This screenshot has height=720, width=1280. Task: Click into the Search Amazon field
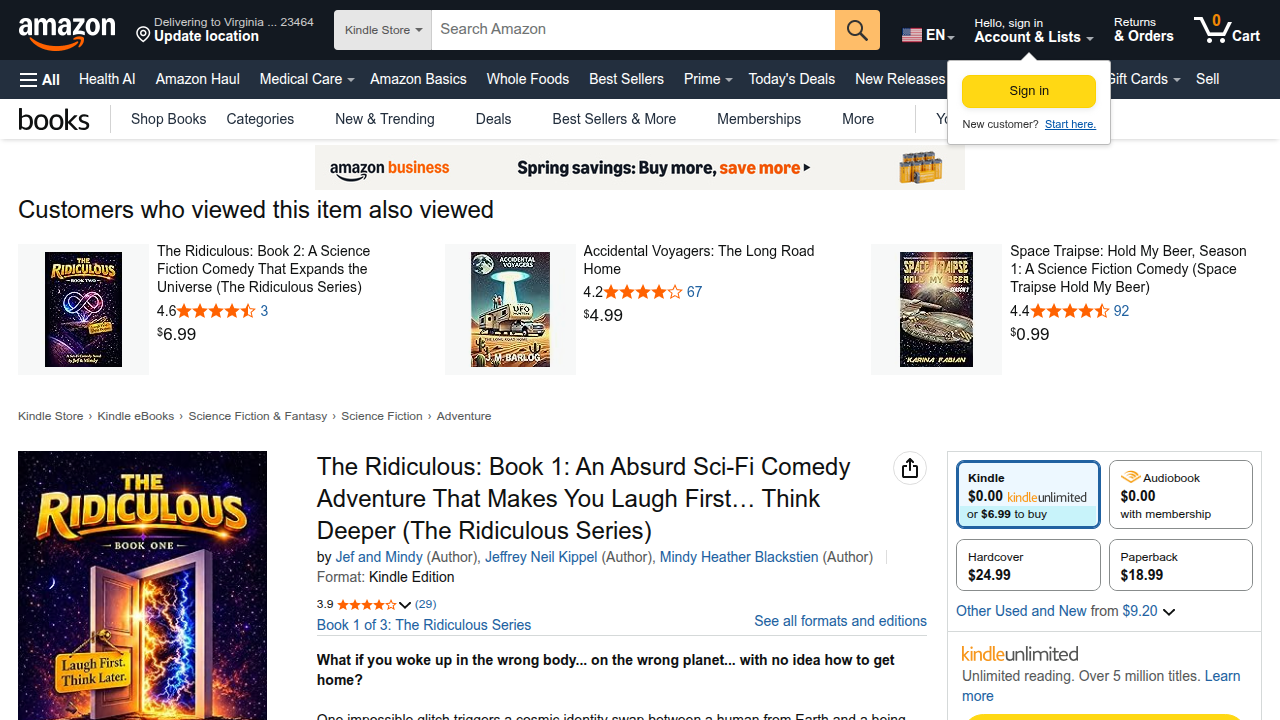(633, 30)
